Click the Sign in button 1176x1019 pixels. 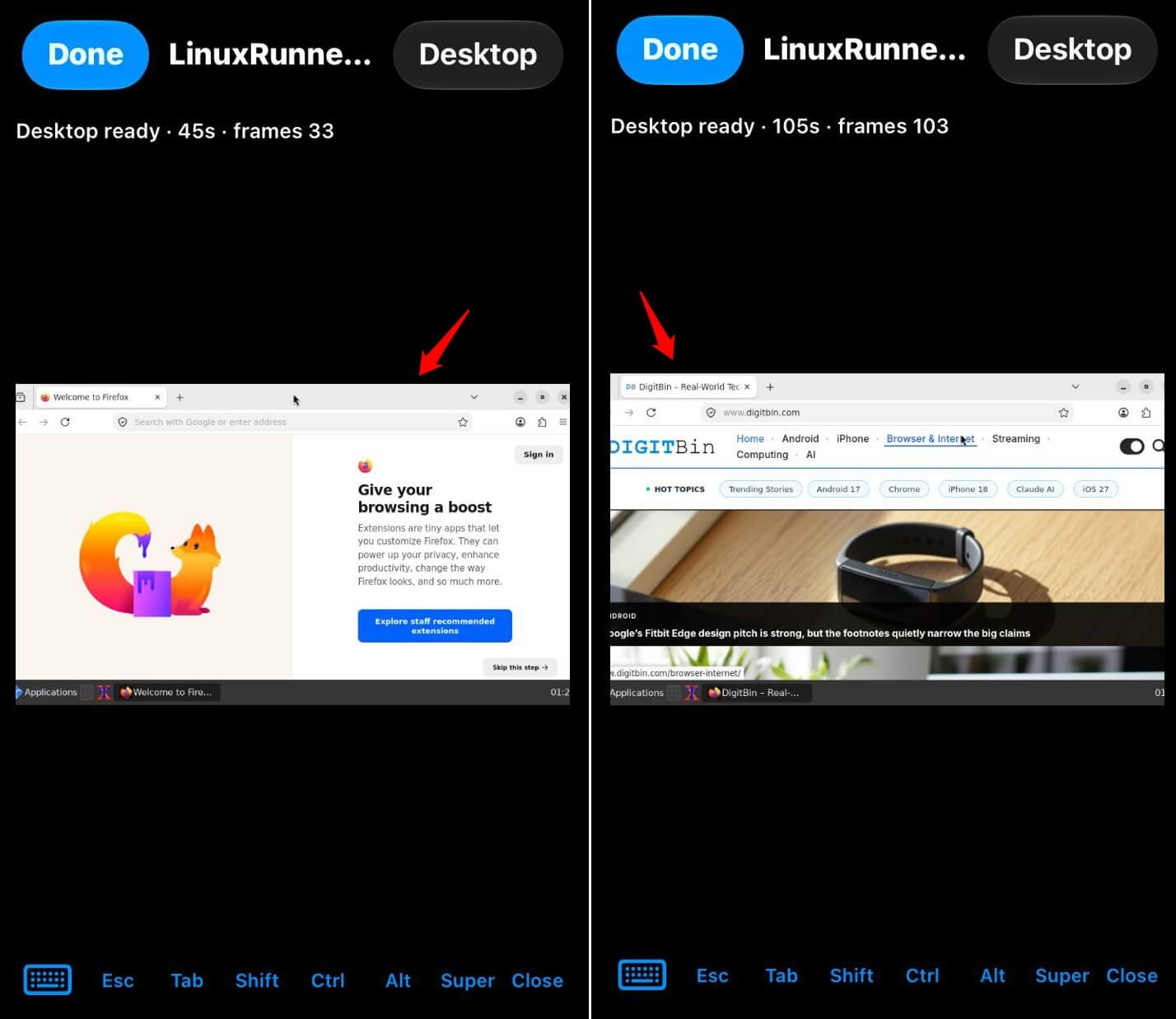click(x=539, y=455)
